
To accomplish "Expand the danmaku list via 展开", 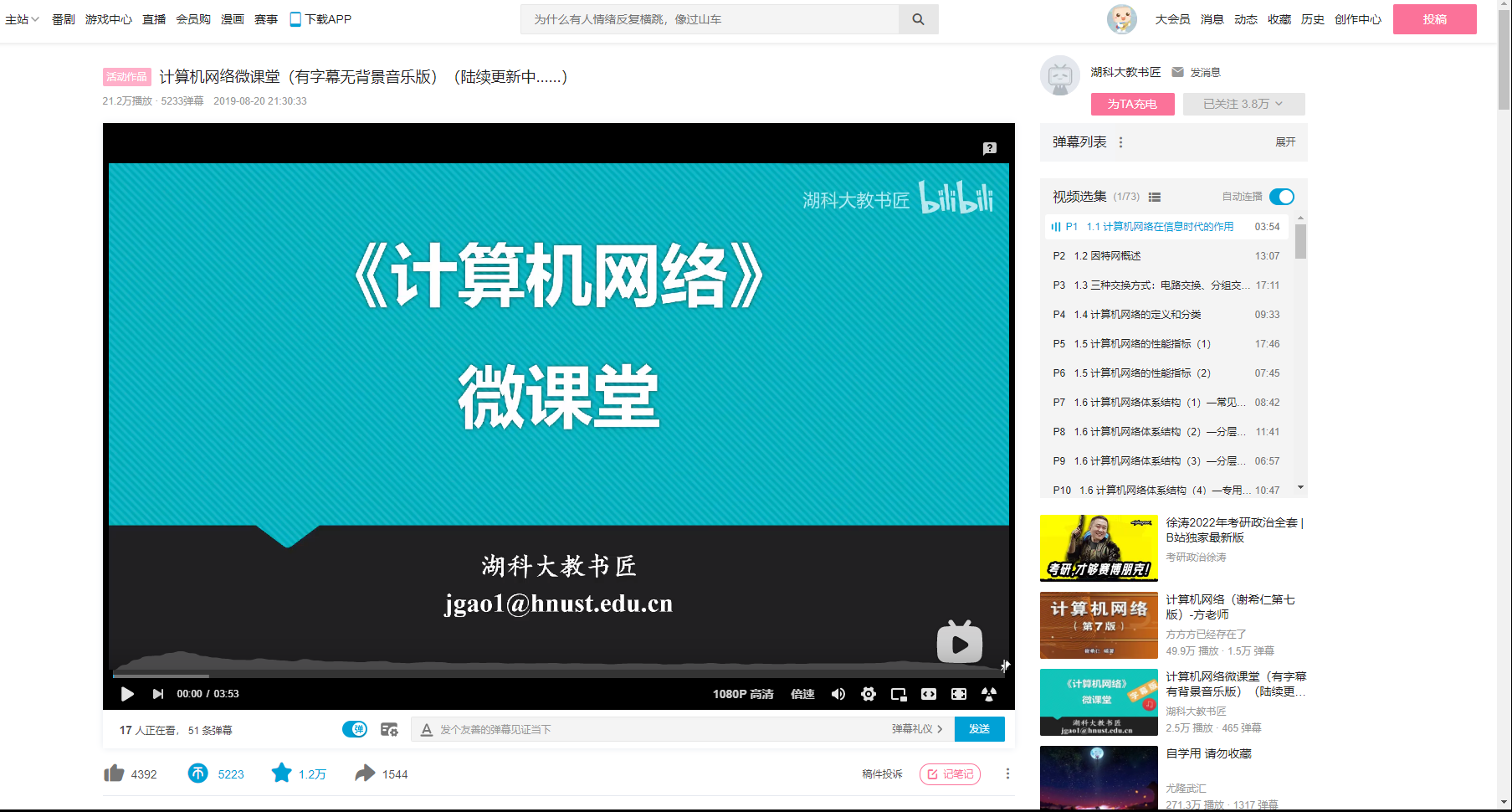I will click(1285, 142).
